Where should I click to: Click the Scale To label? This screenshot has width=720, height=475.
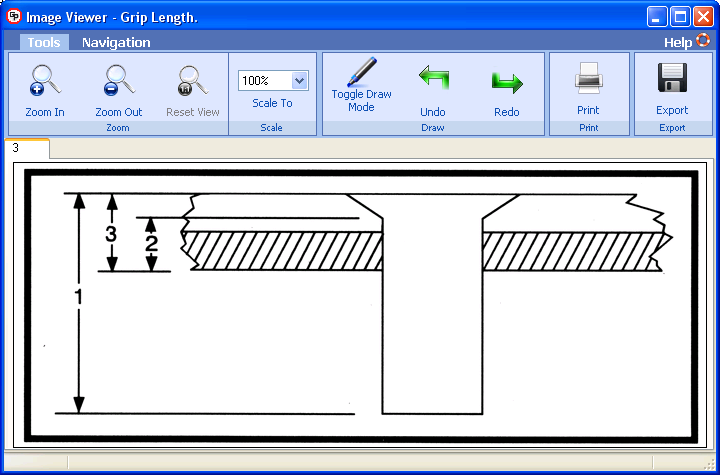[x=272, y=103]
